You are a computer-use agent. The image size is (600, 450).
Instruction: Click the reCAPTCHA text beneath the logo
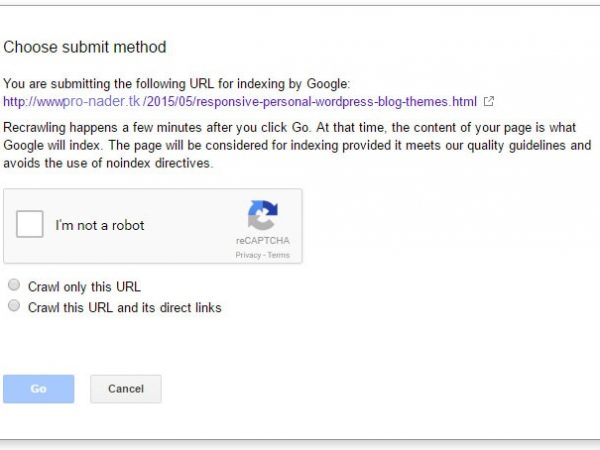(x=262, y=242)
